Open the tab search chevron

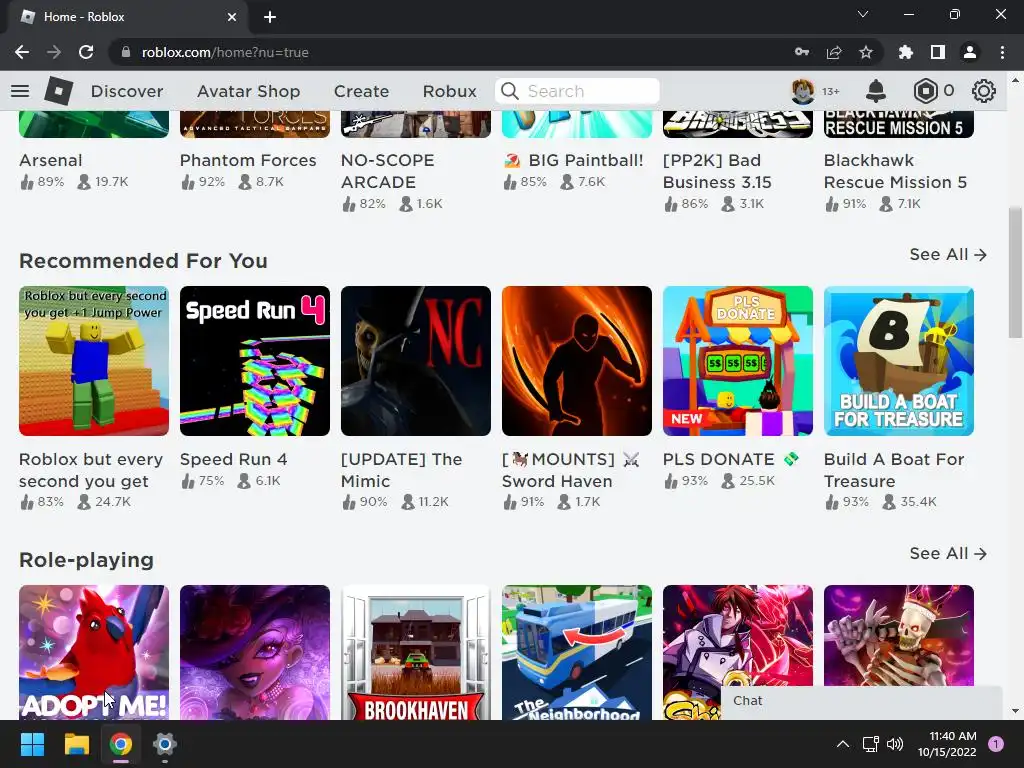point(863,14)
